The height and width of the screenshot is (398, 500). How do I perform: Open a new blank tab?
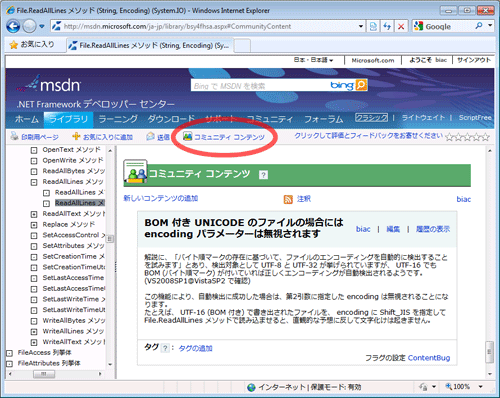pos(242,46)
